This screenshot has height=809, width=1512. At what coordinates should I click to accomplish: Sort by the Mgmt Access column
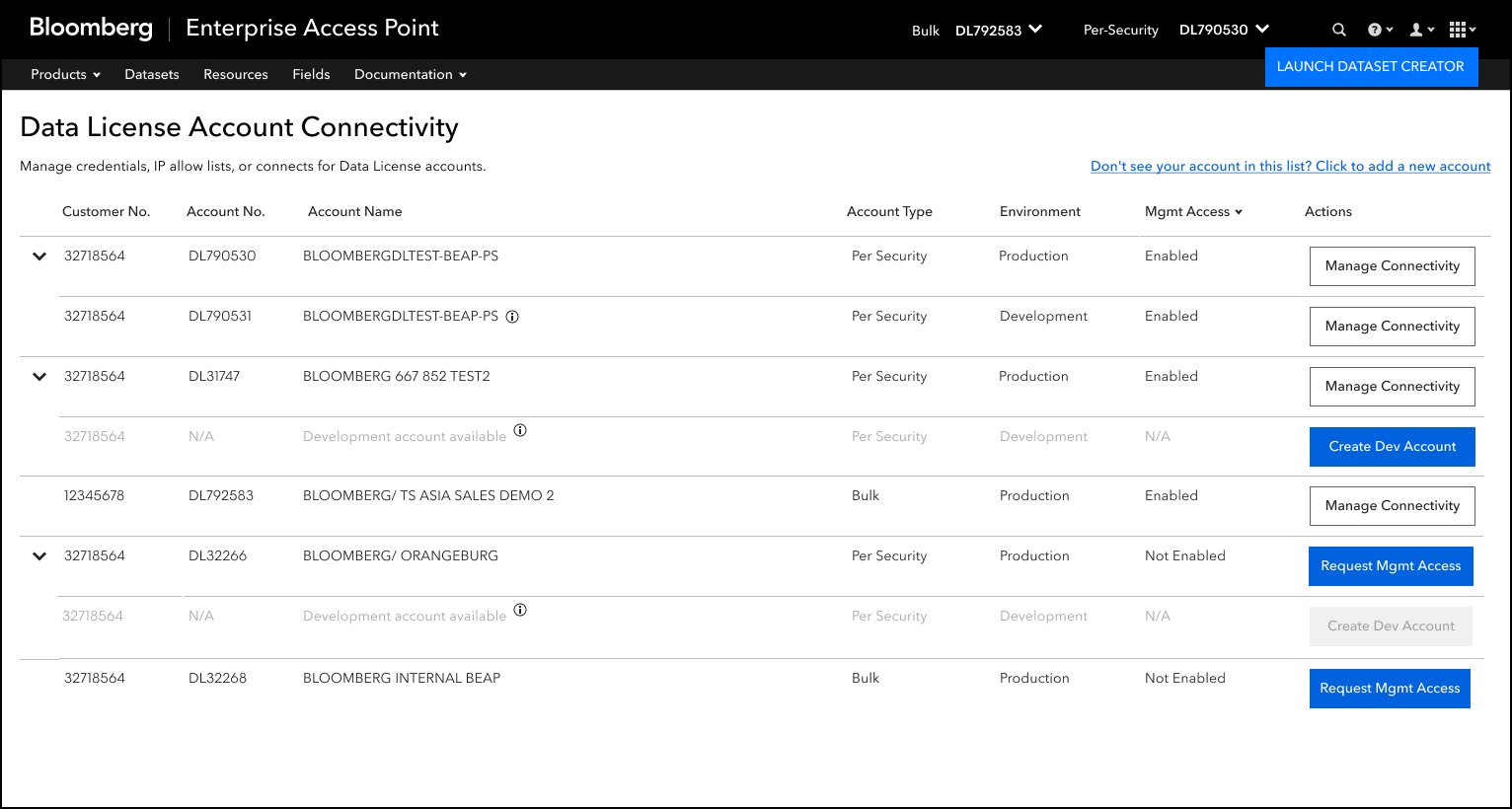click(x=1193, y=212)
